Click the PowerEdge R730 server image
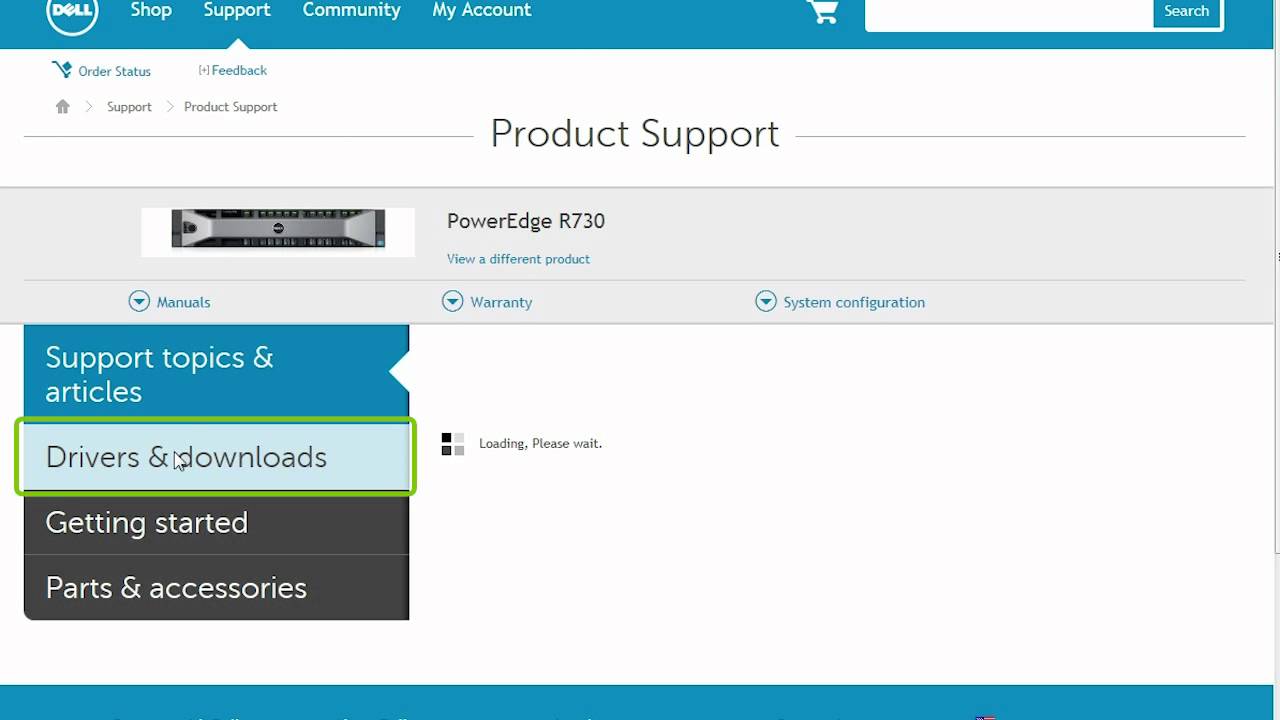1280x720 pixels. (x=278, y=230)
